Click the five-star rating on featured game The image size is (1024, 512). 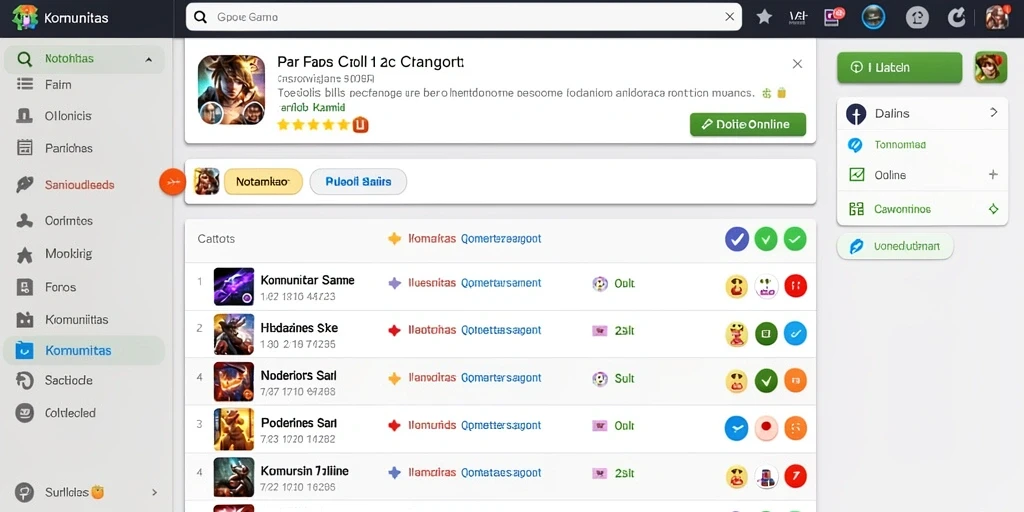[x=314, y=125]
